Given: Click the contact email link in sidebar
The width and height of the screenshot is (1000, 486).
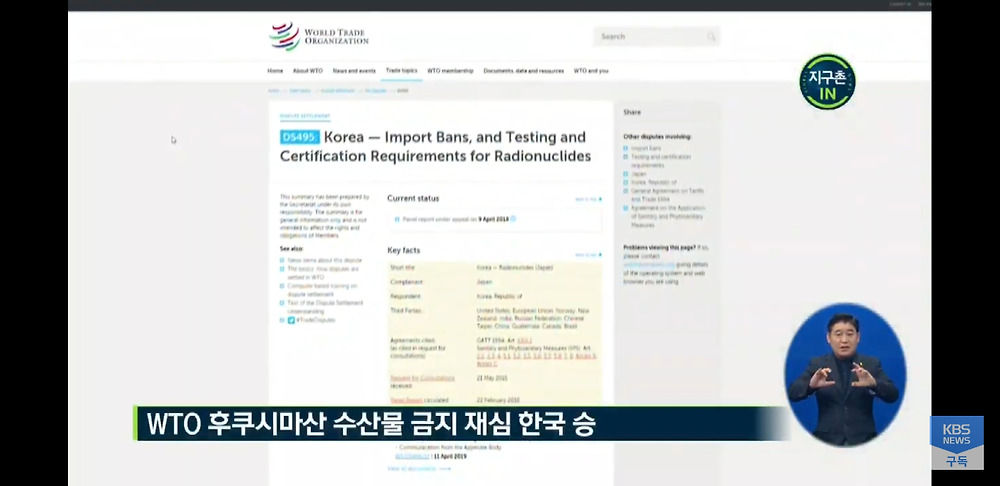Looking at the screenshot, I should (649, 264).
